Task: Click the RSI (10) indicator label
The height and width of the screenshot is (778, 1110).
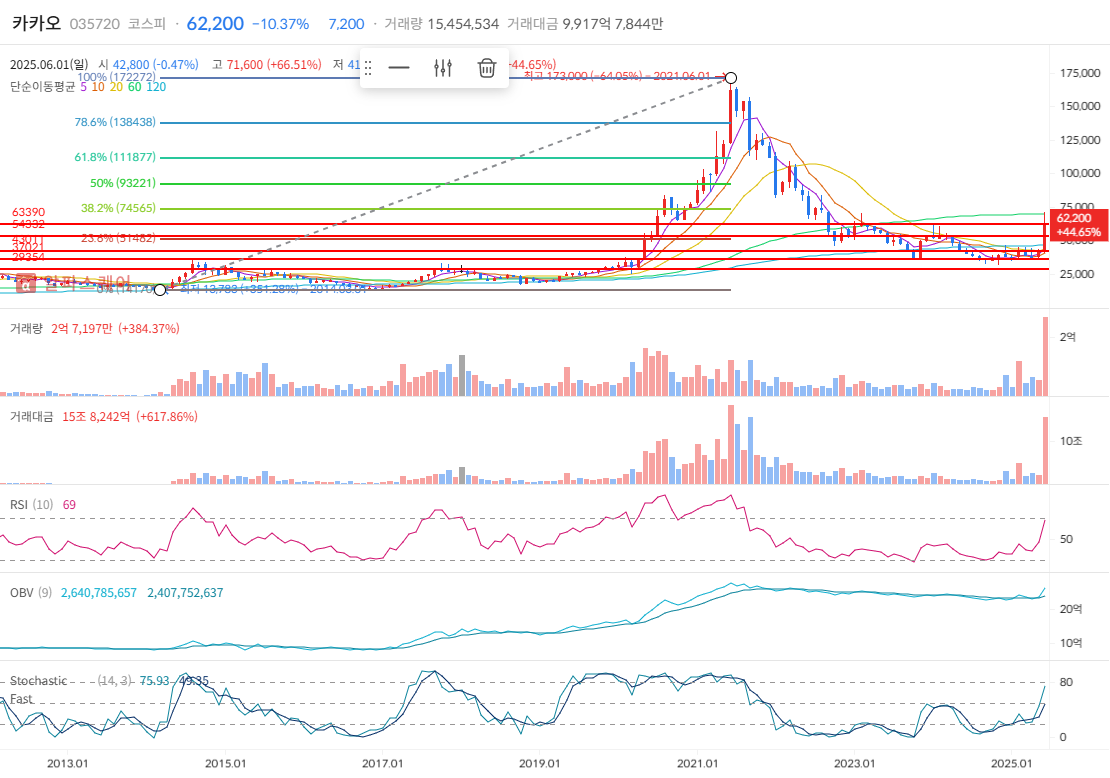Action: pyautogui.click(x=32, y=505)
